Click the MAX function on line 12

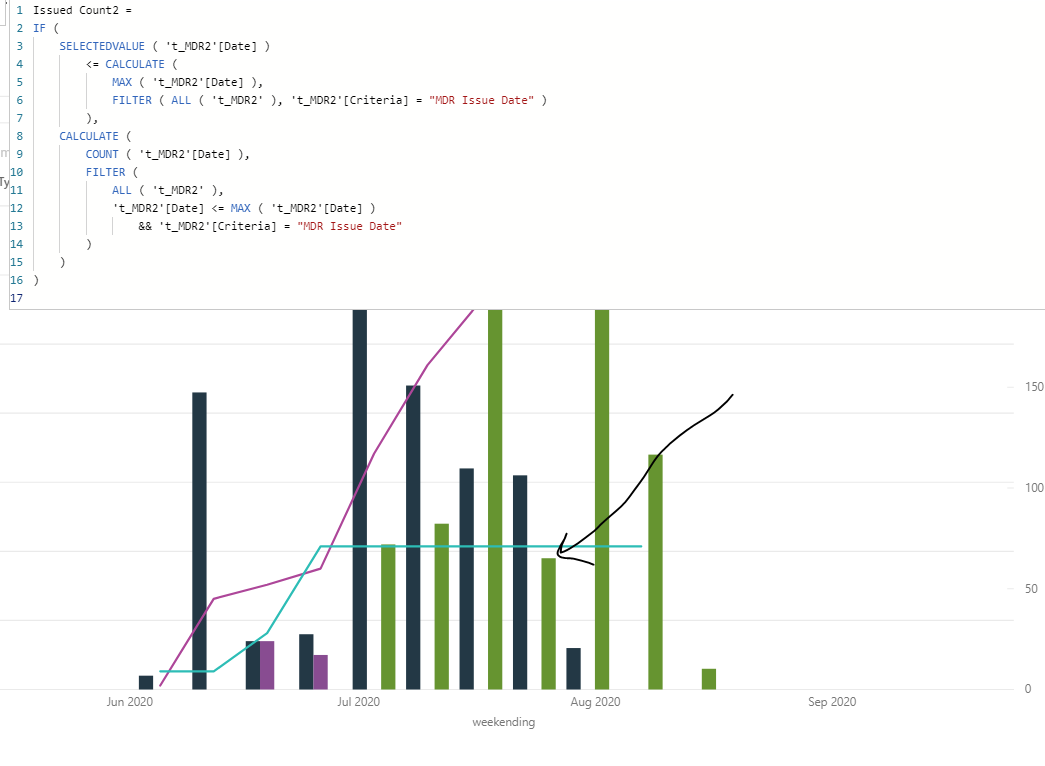click(x=241, y=208)
